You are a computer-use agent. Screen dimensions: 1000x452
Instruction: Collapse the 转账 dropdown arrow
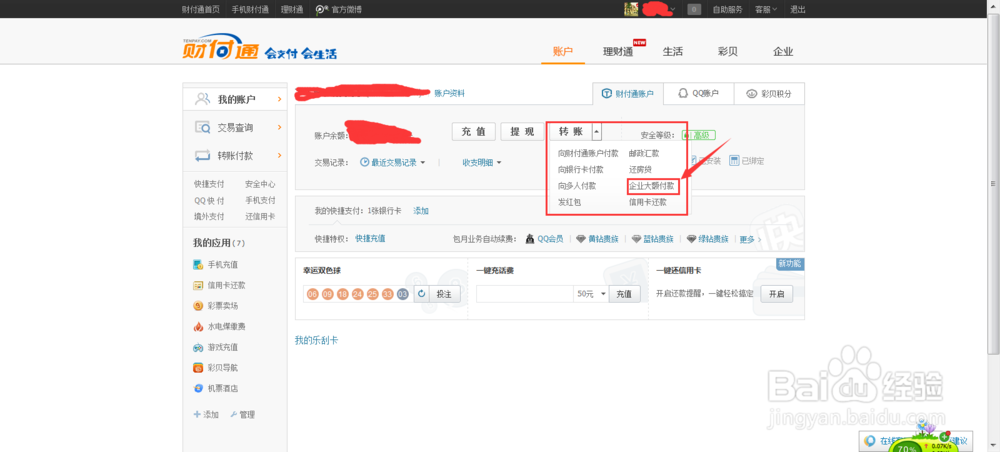click(596, 132)
